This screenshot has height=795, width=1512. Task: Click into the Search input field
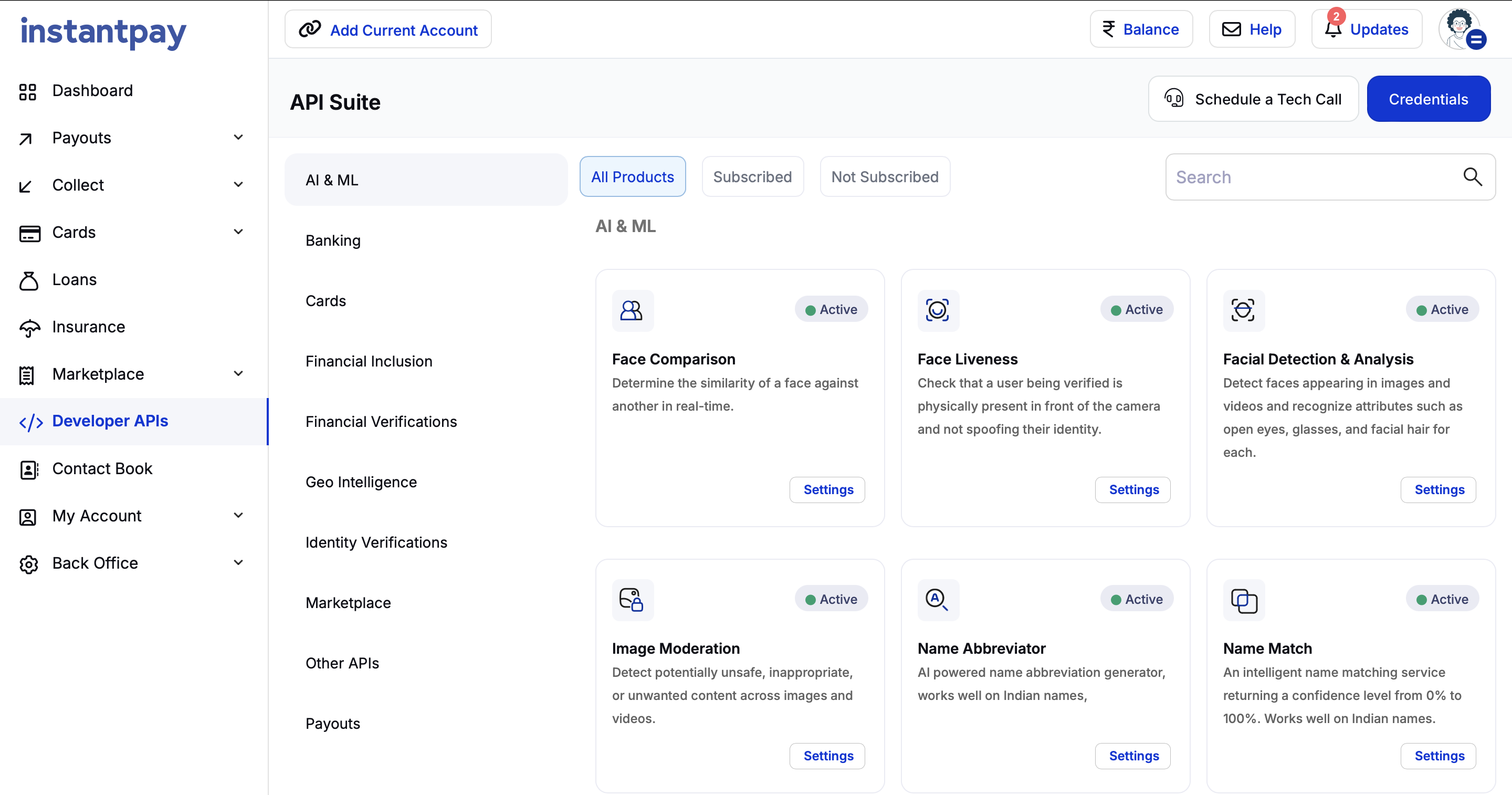(x=1309, y=177)
